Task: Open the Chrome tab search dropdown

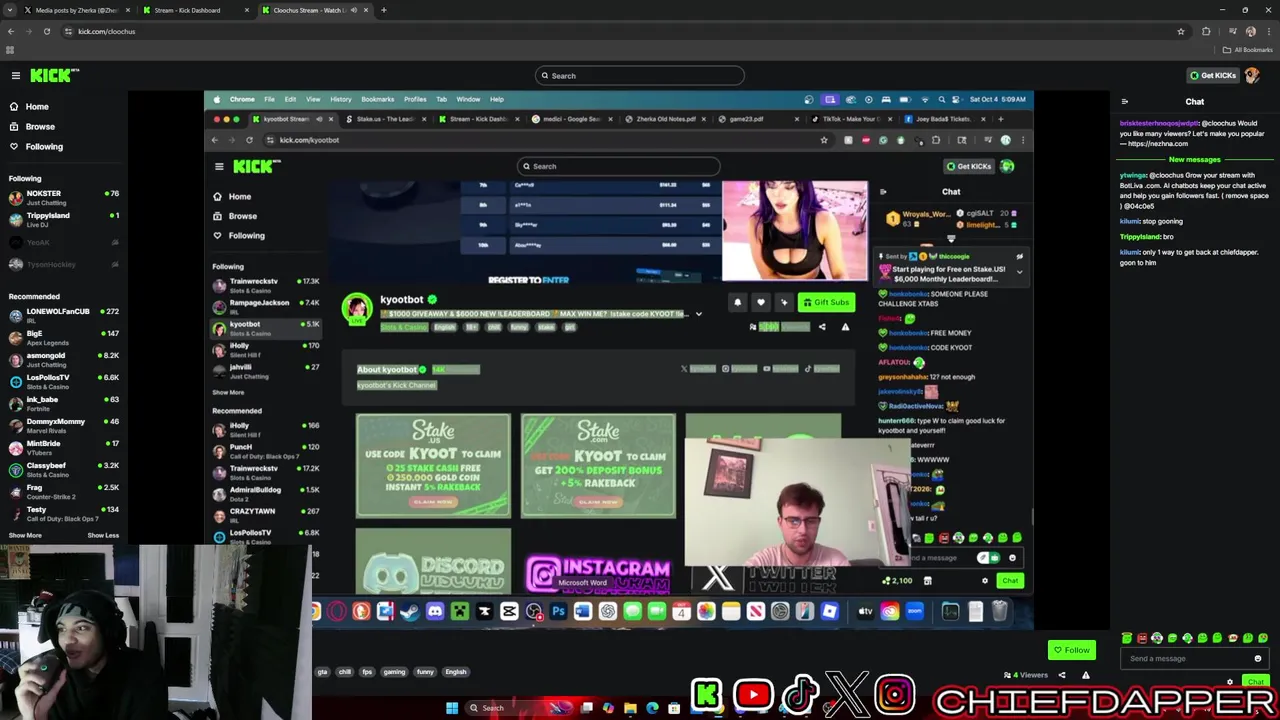Action: pos(10,10)
